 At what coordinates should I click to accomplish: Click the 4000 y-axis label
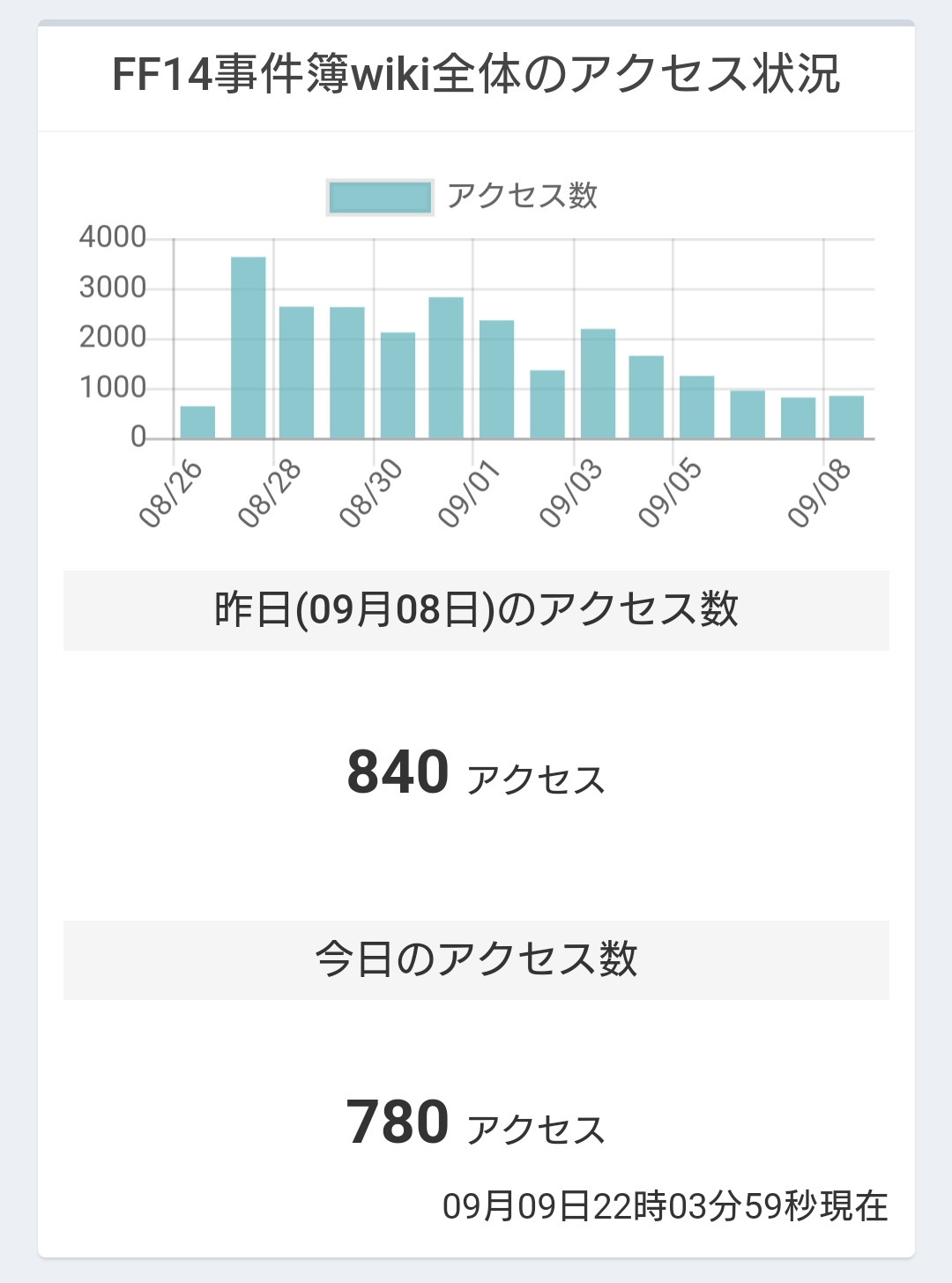click(x=113, y=237)
